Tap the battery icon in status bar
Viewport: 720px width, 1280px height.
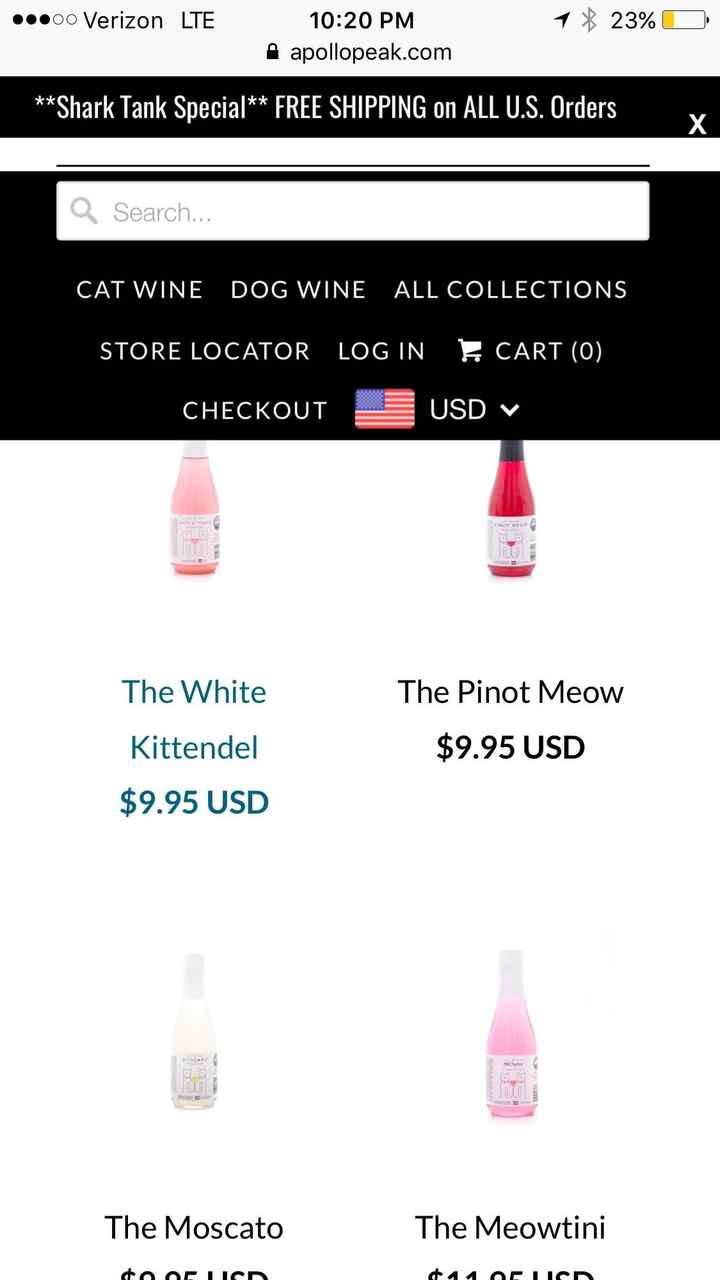[x=683, y=20]
